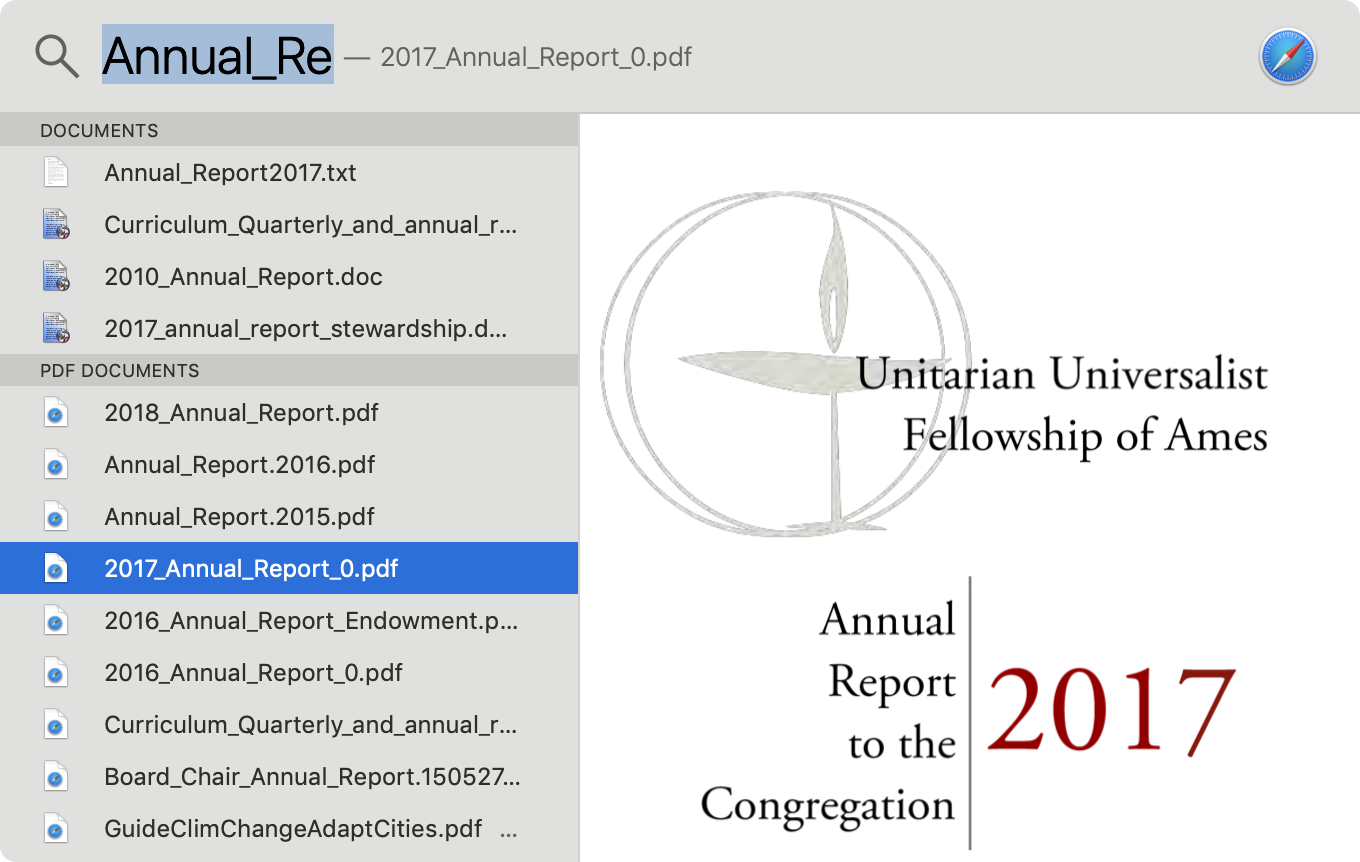Select 2016_Annual_Report_0.pdf result
The height and width of the screenshot is (862, 1360).
coord(289,672)
